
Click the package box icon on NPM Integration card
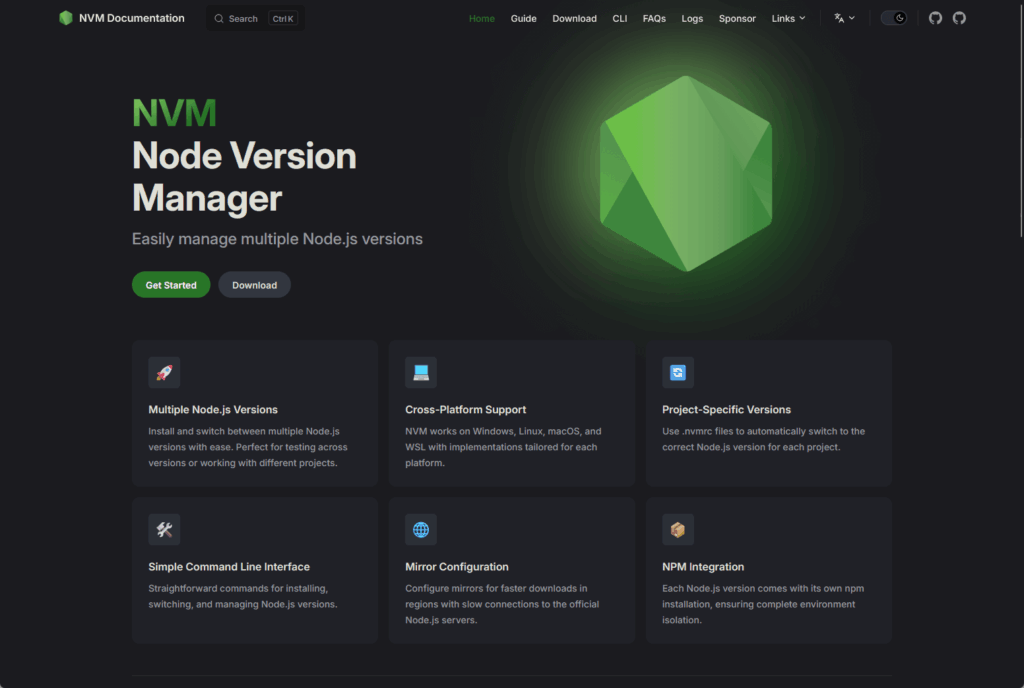pos(678,529)
